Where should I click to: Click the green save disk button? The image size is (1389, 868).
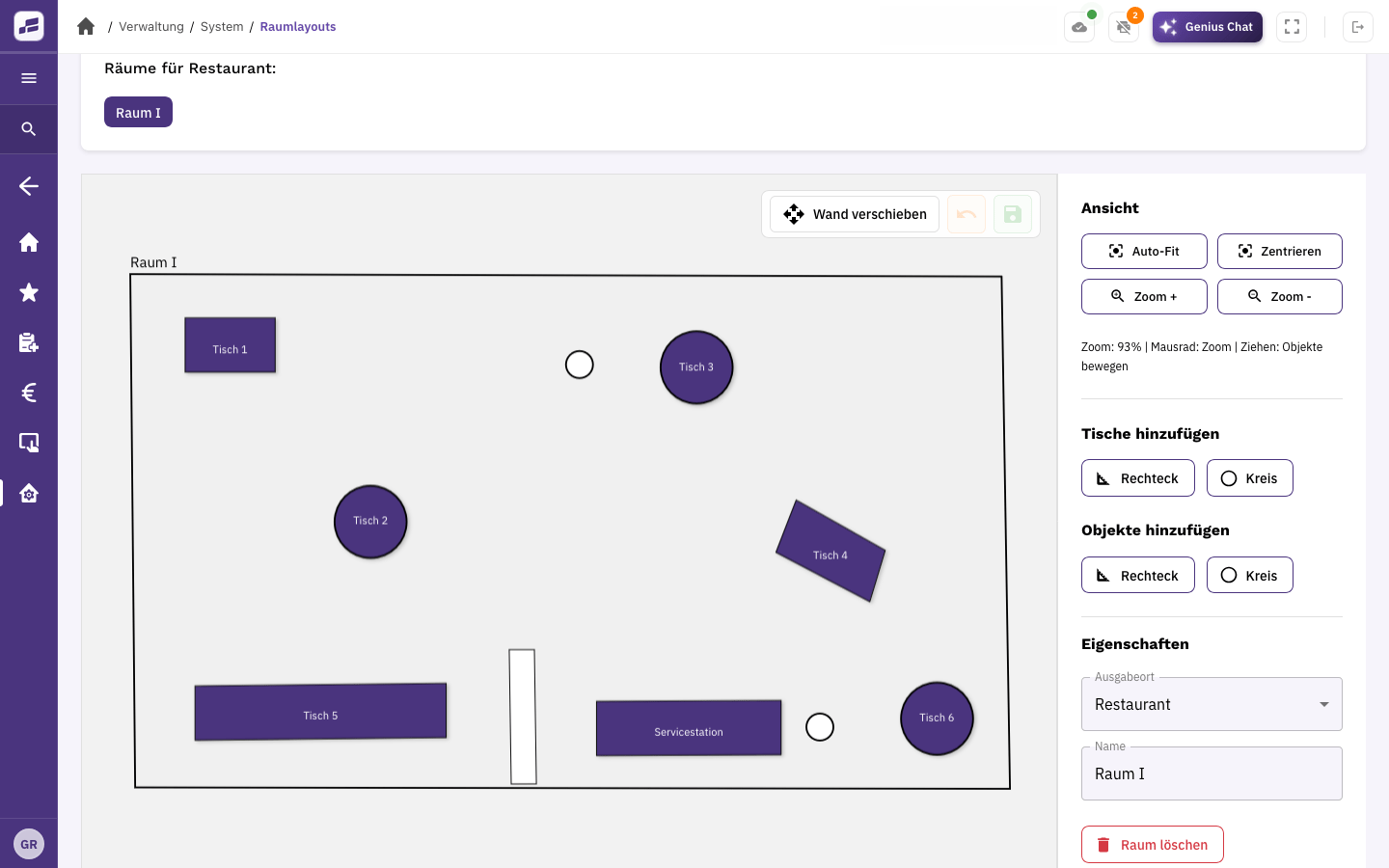point(1013,214)
